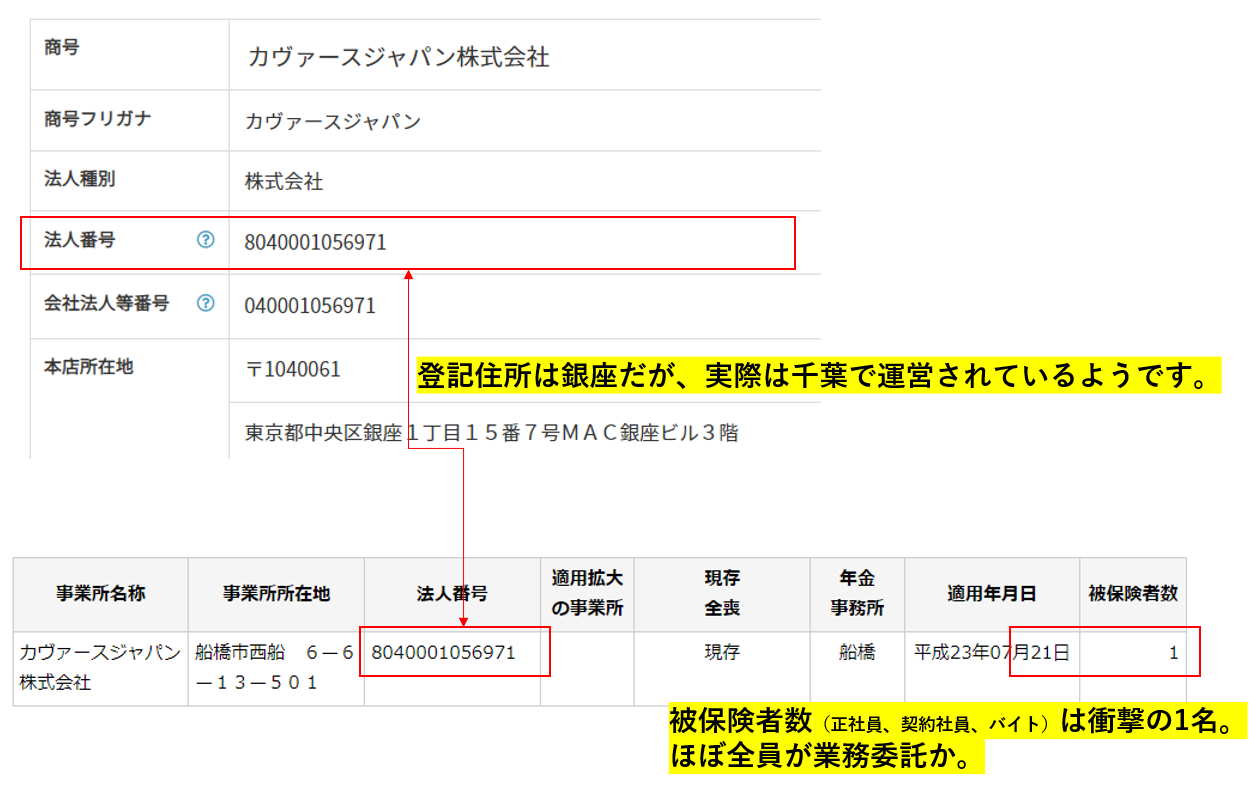Screen dimensions: 1259x793
Task: Click the 法人番号 column header in the lower table
Action: [x=452, y=594]
